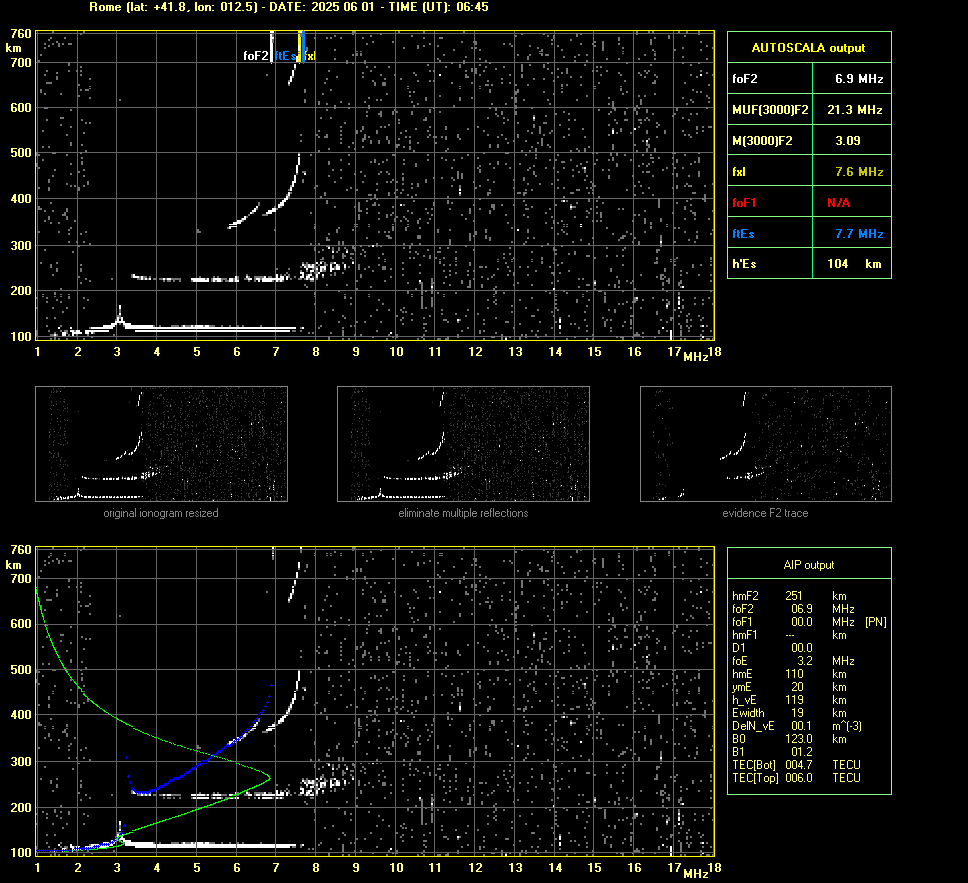968x883 pixels.
Task: Click the fxI 7.6 MHz value
Action: [x=859, y=172]
